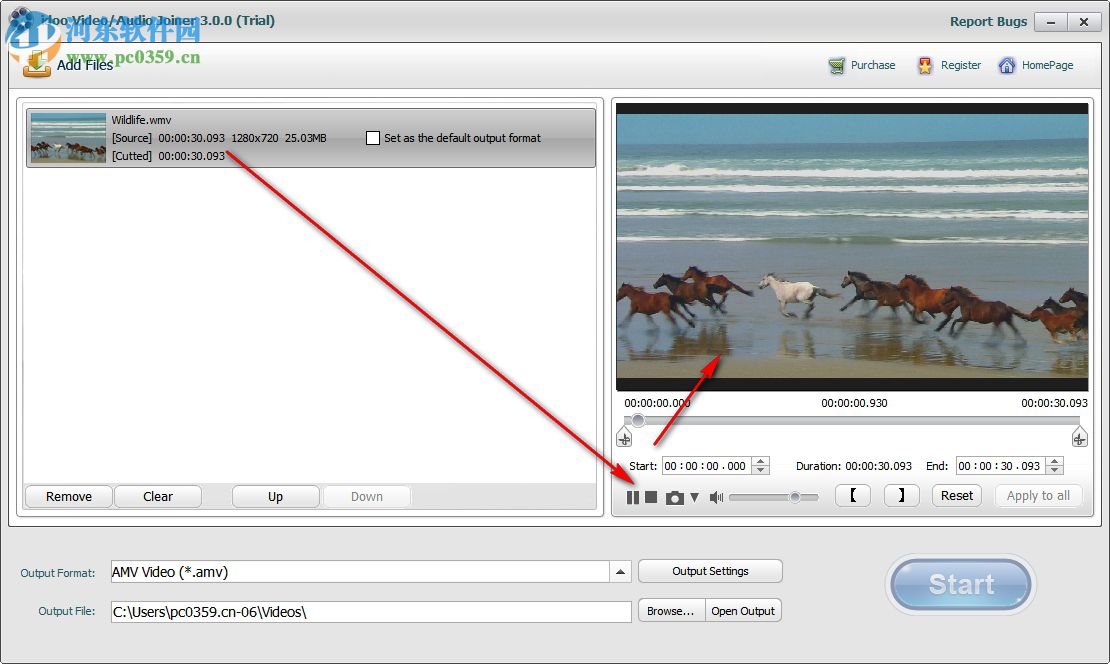Click the End time input field
1110x664 pixels.
[x=1000, y=466]
